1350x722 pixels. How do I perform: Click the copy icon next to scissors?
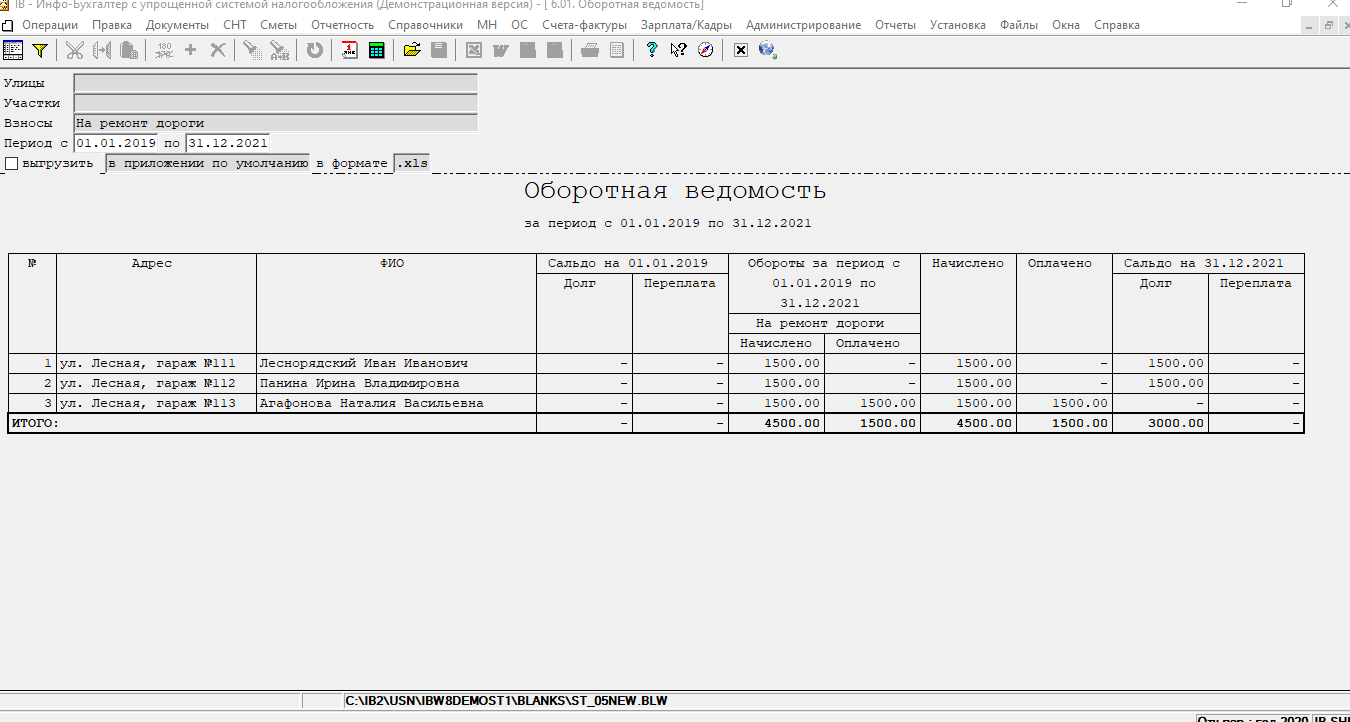[x=102, y=49]
